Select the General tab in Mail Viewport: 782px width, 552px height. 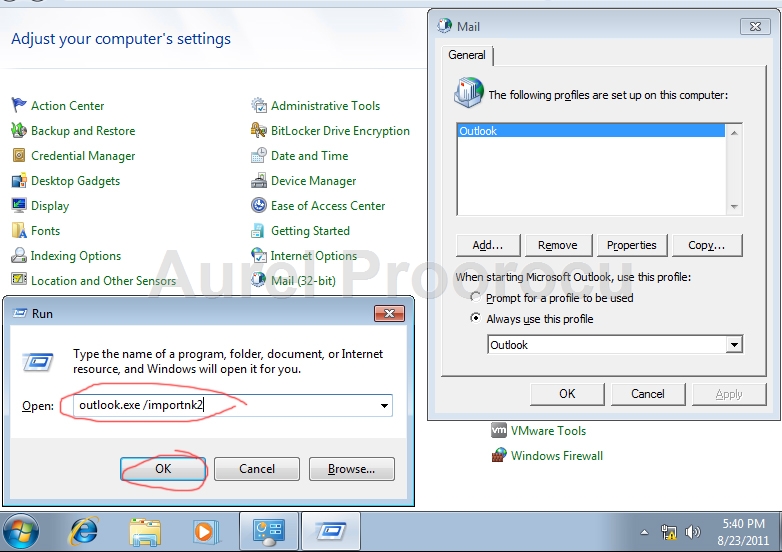[467, 55]
